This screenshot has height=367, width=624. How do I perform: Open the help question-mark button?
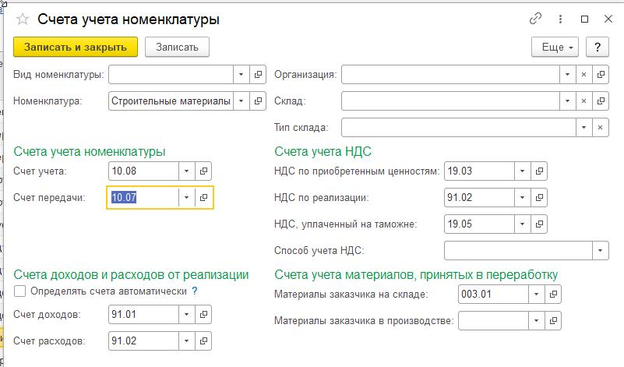[597, 47]
